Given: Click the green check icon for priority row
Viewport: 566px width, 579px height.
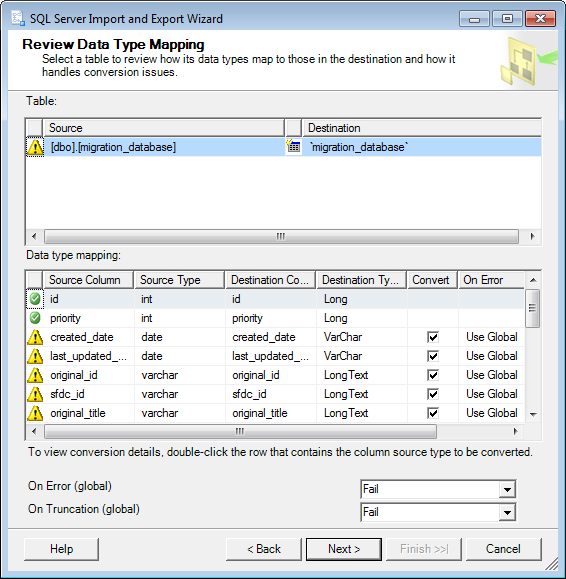Looking at the screenshot, I should coord(35,318).
